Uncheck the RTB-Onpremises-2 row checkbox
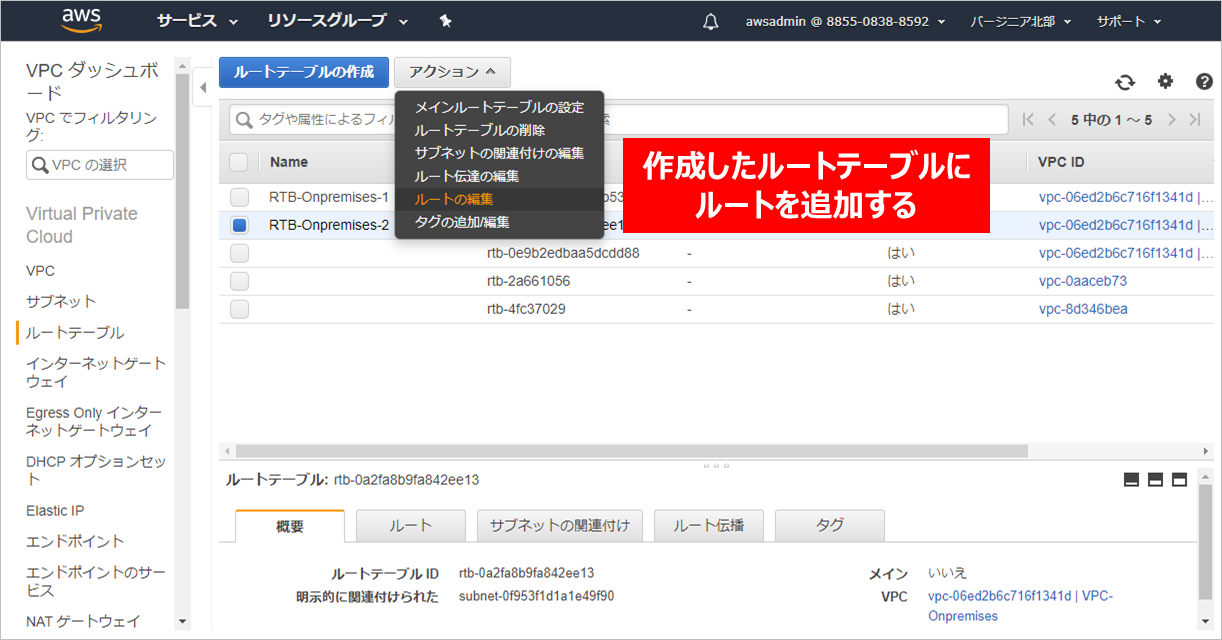The height and width of the screenshot is (640, 1222). [239, 225]
